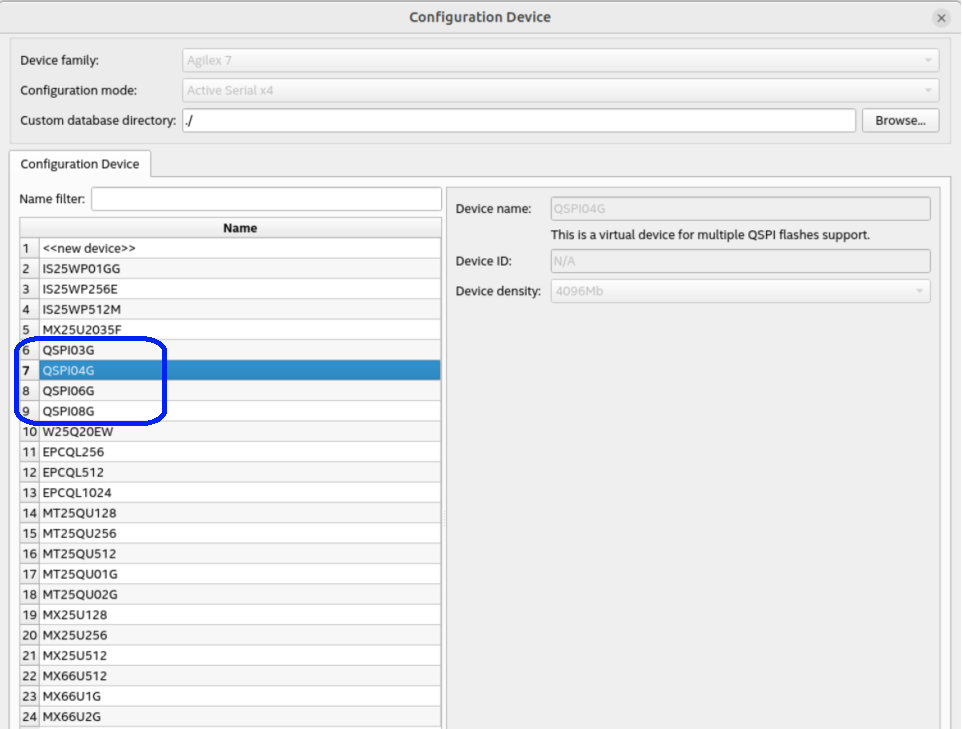Click the Name filter text box
The height and width of the screenshot is (729, 963).
(x=266, y=199)
